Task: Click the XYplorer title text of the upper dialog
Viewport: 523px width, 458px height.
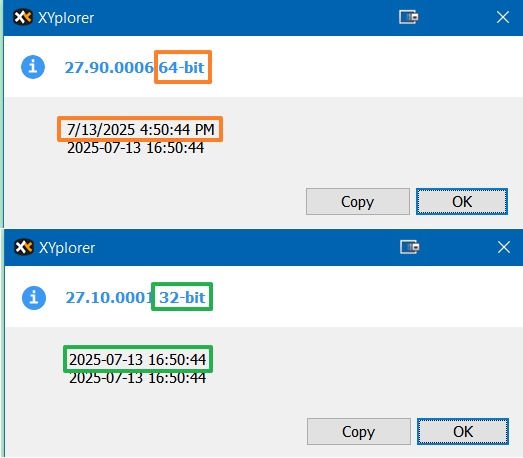Action: click(66, 18)
